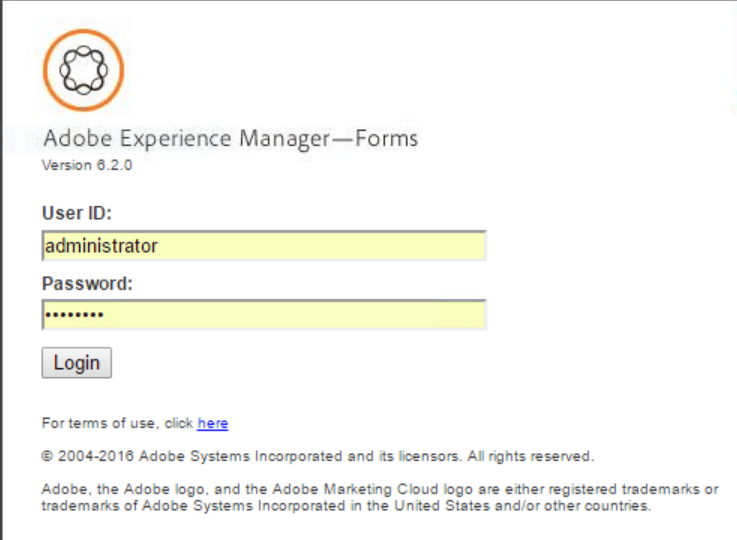
Task: Click the 'Adobe Systems Incorporated' copyright text
Action: (225, 456)
